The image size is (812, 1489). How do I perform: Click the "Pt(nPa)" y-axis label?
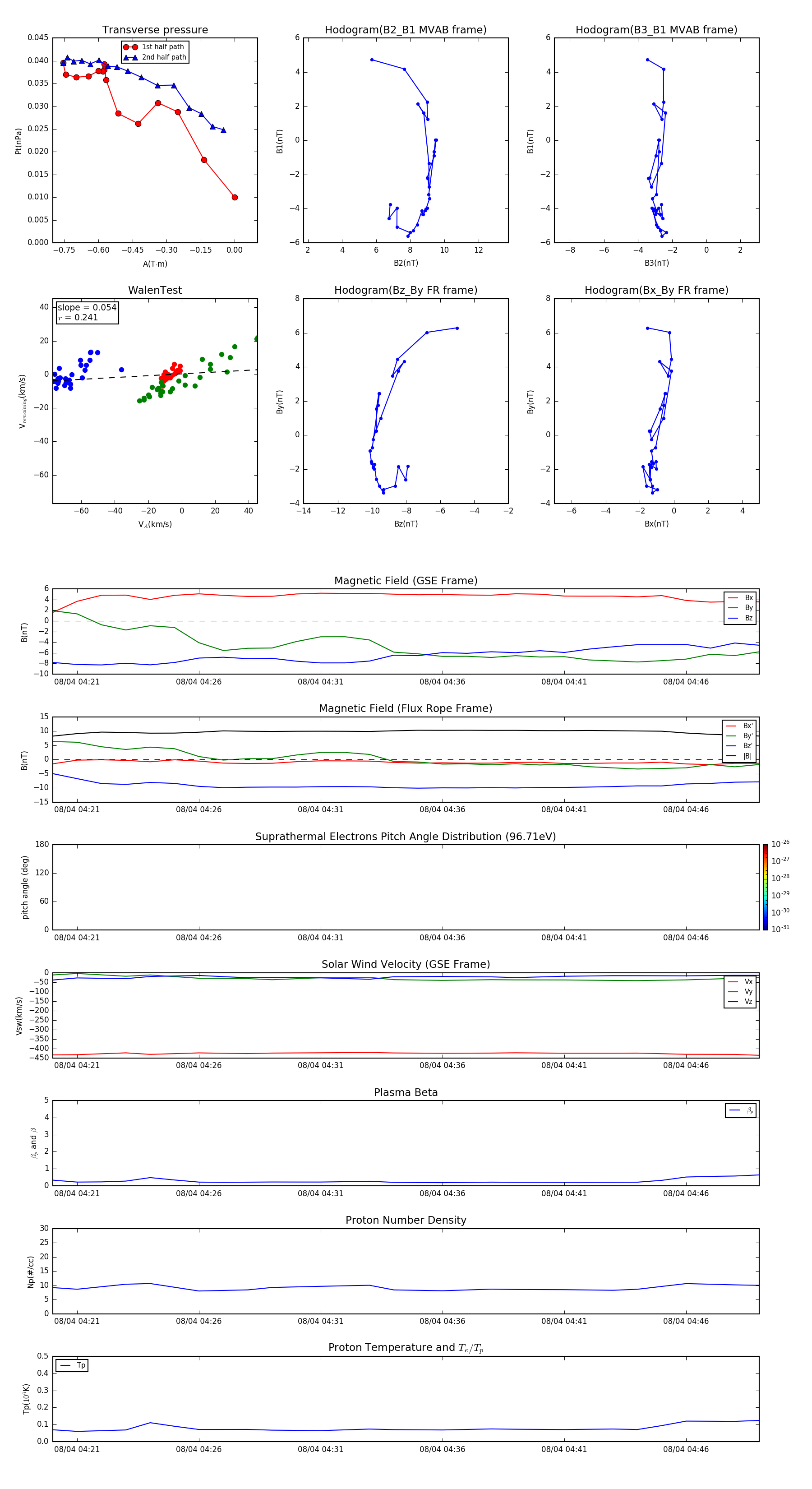click(x=18, y=140)
